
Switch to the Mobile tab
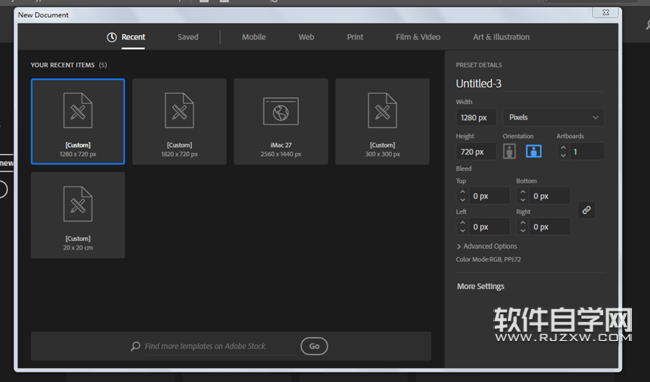(x=254, y=37)
